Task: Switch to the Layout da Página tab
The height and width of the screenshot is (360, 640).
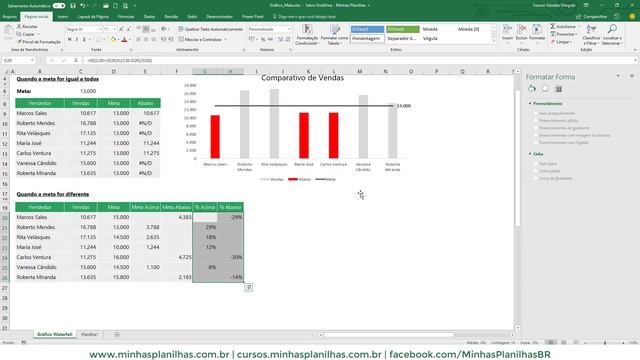Action: click(93, 16)
